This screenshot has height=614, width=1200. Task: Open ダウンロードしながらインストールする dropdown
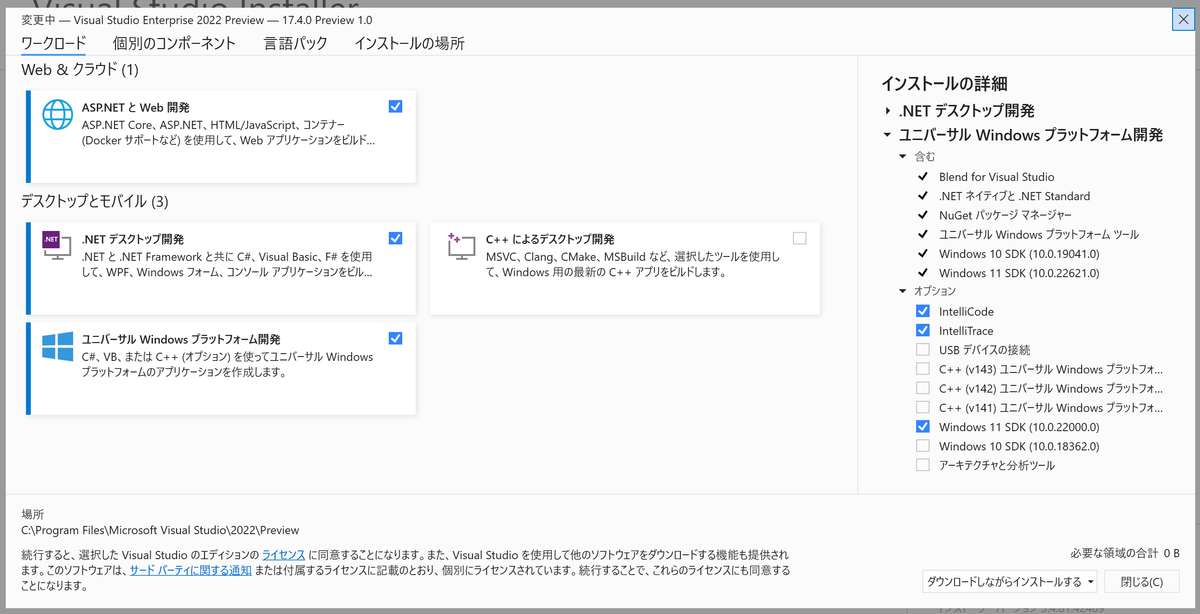point(1010,581)
